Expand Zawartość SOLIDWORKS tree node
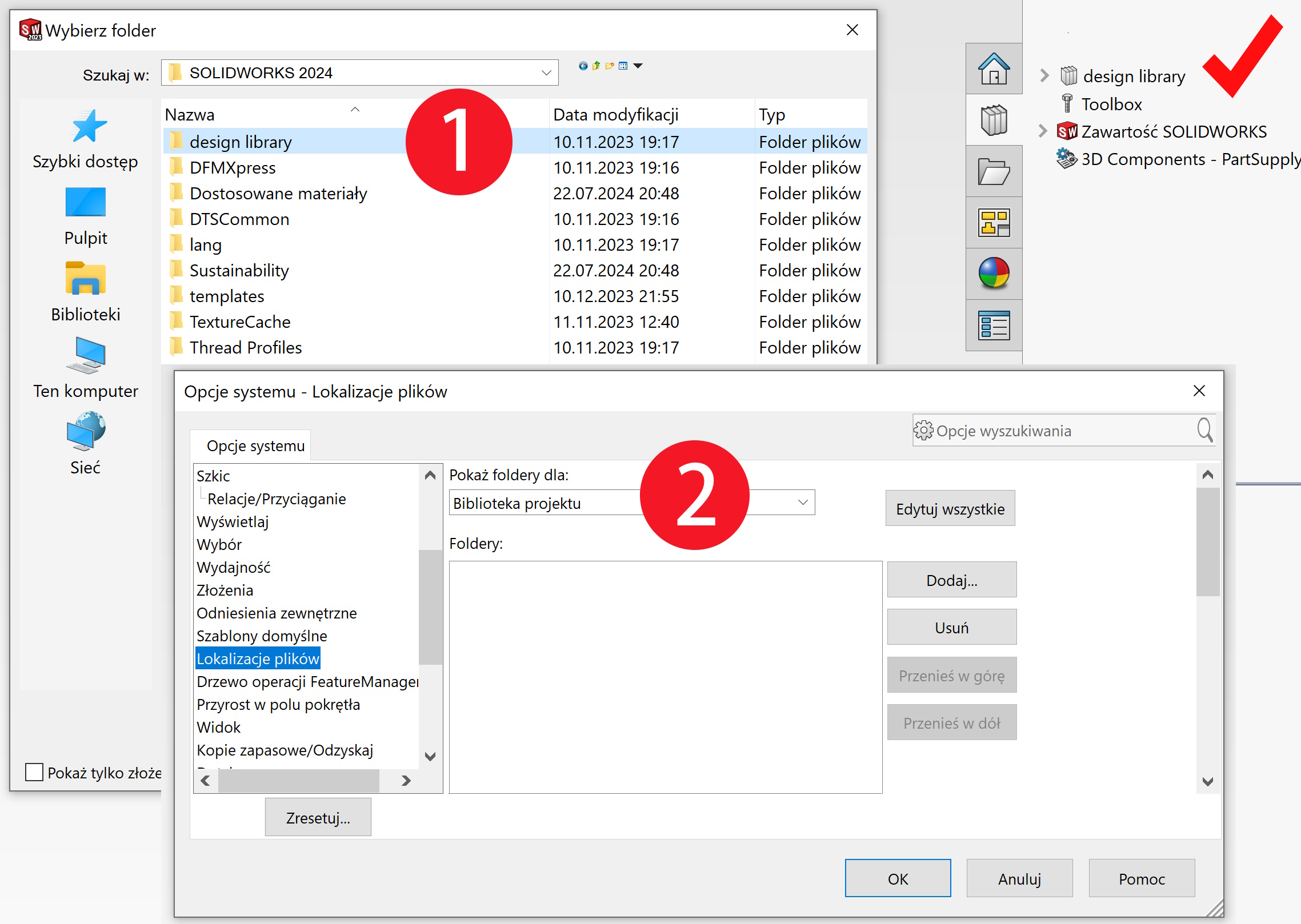The height and width of the screenshot is (924, 1301). (1043, 131)
